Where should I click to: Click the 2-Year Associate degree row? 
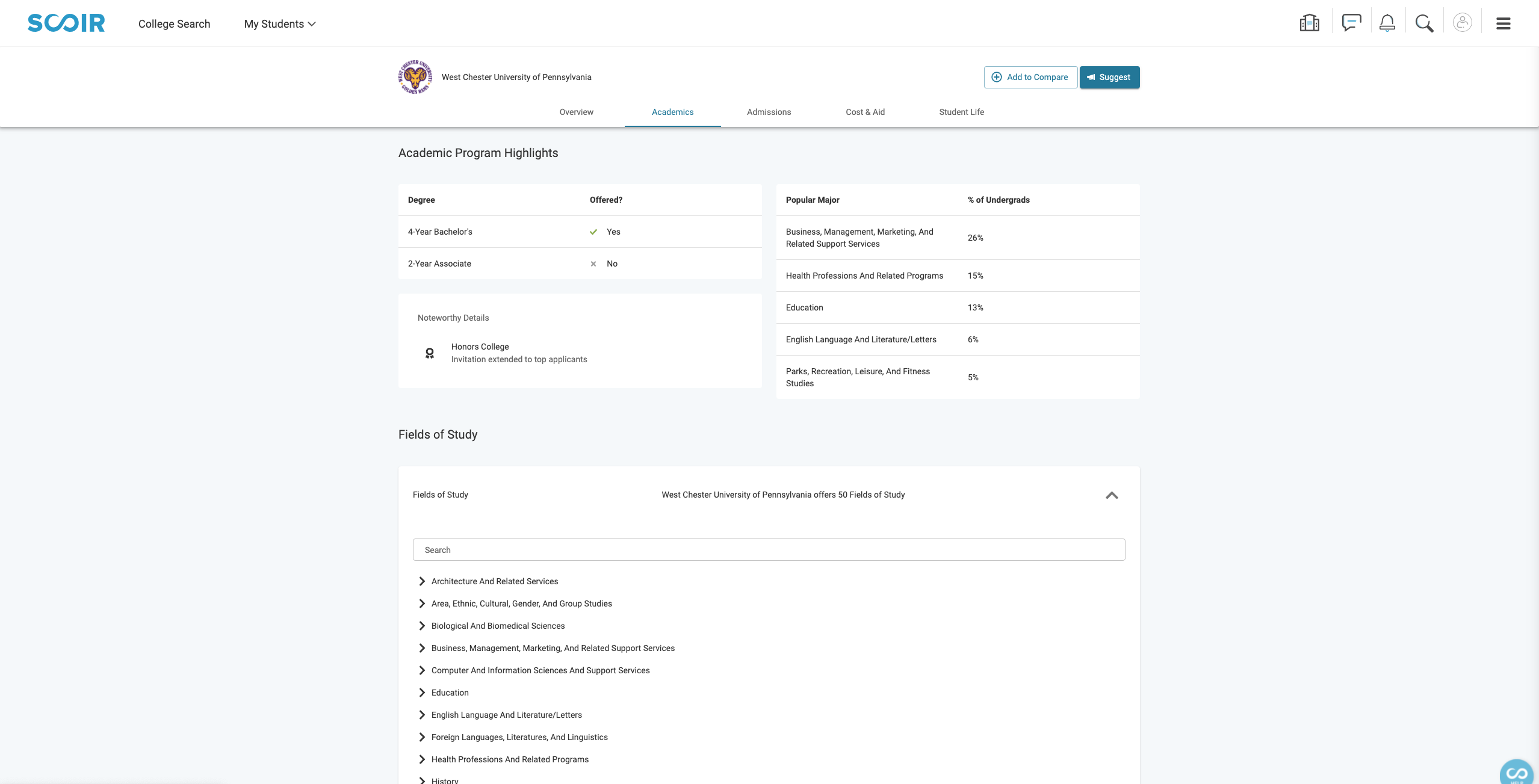(580, 264)
